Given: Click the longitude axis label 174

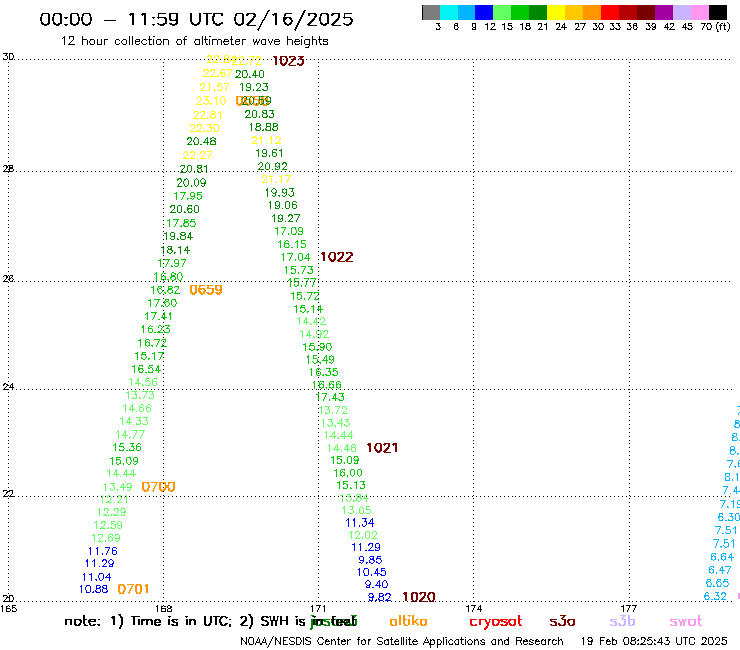Looking at the screenshot, I should [473, 608].
